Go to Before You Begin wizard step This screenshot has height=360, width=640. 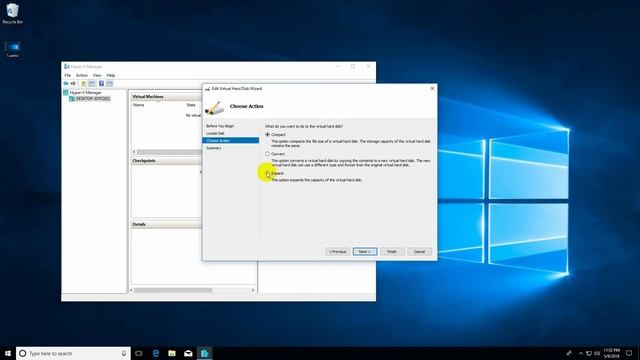pos(220,126)
